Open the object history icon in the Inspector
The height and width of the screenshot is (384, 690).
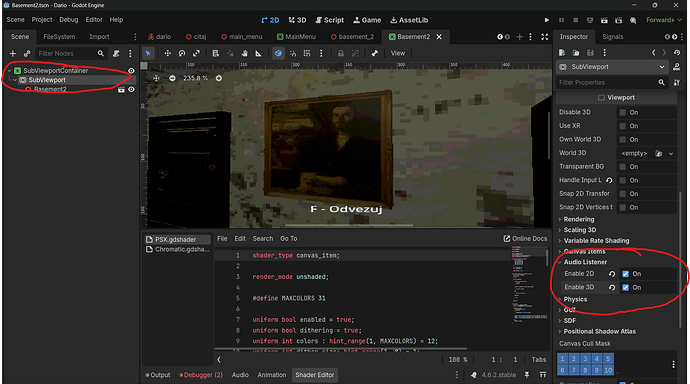(x=677, y=53)
